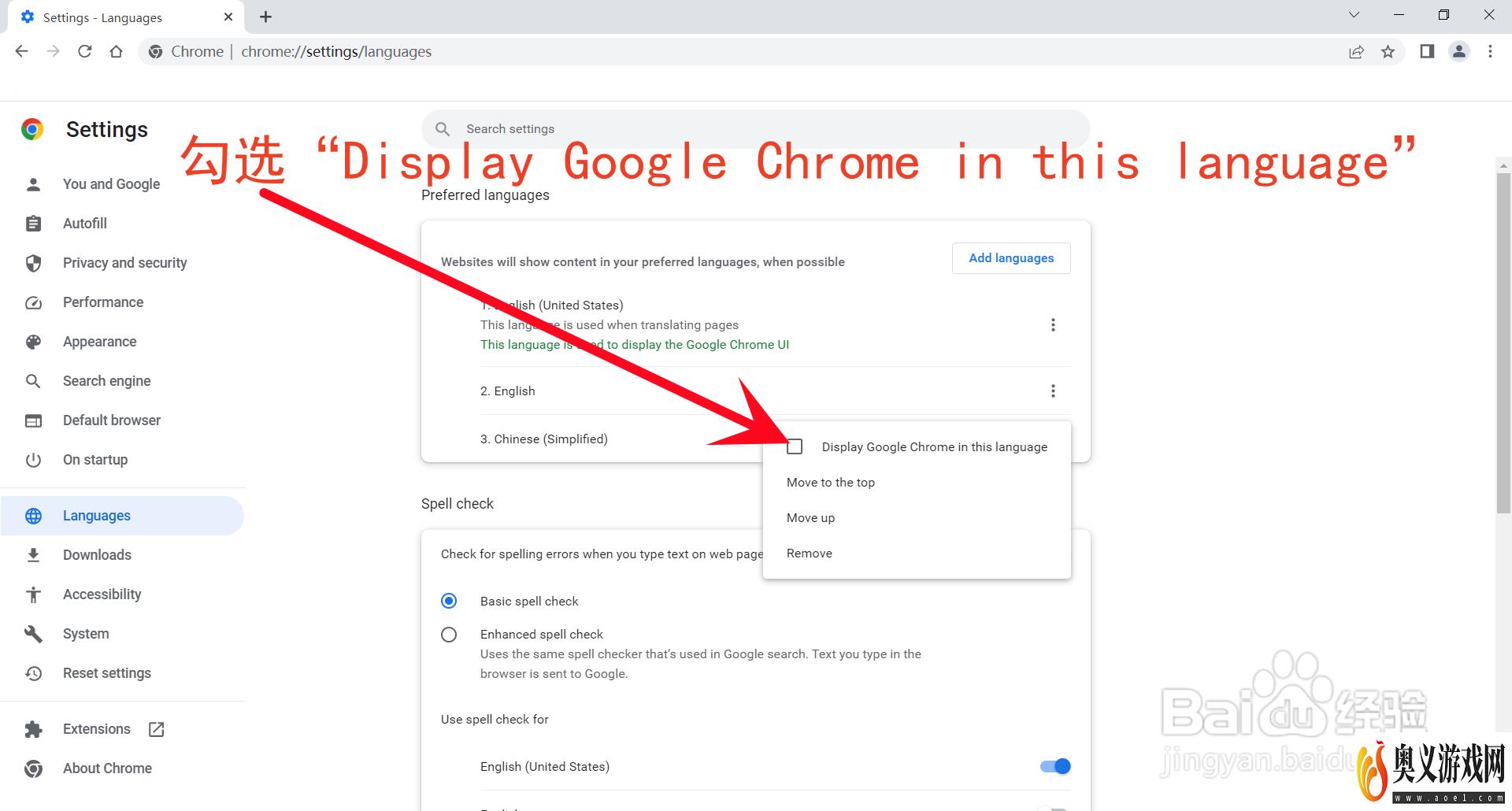Open more actions for 2. English
Image resolution: width=1512 pixels, height=811 pixels.
point(1053,391)
